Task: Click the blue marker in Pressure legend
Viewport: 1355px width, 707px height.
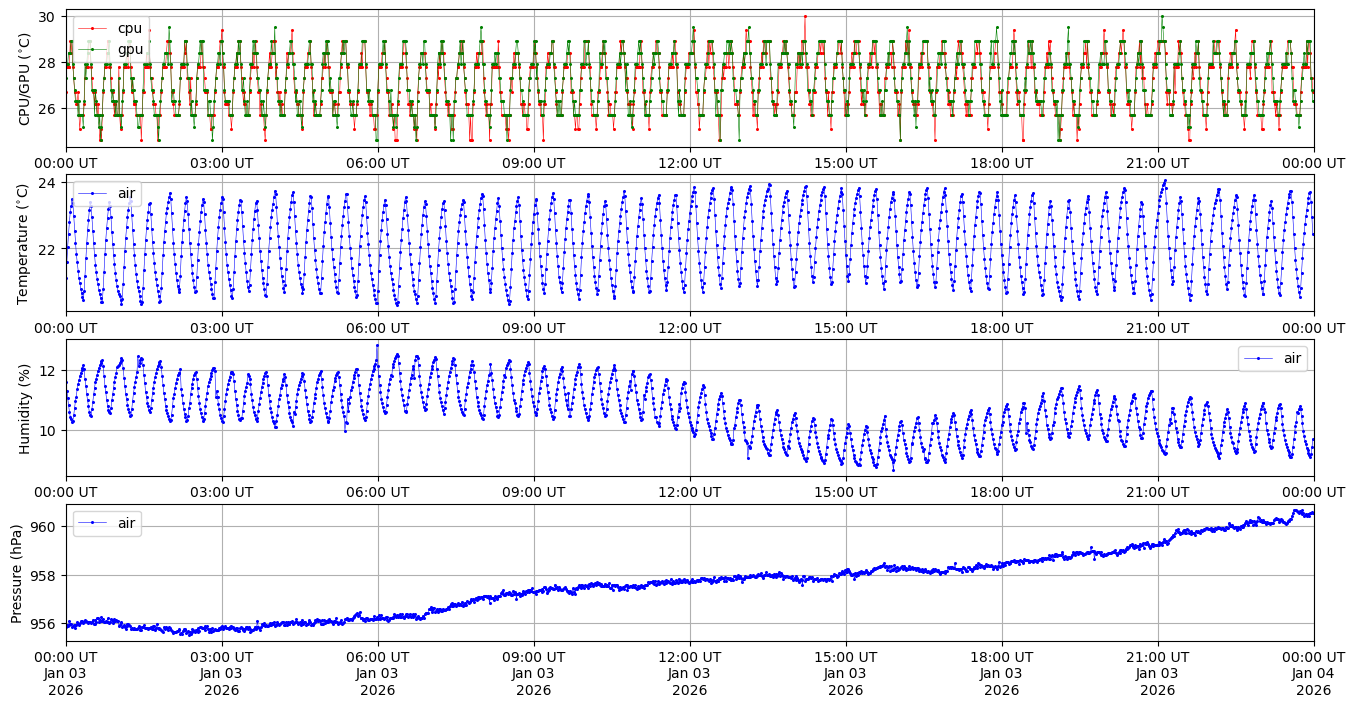Action: tap(93, 523)
